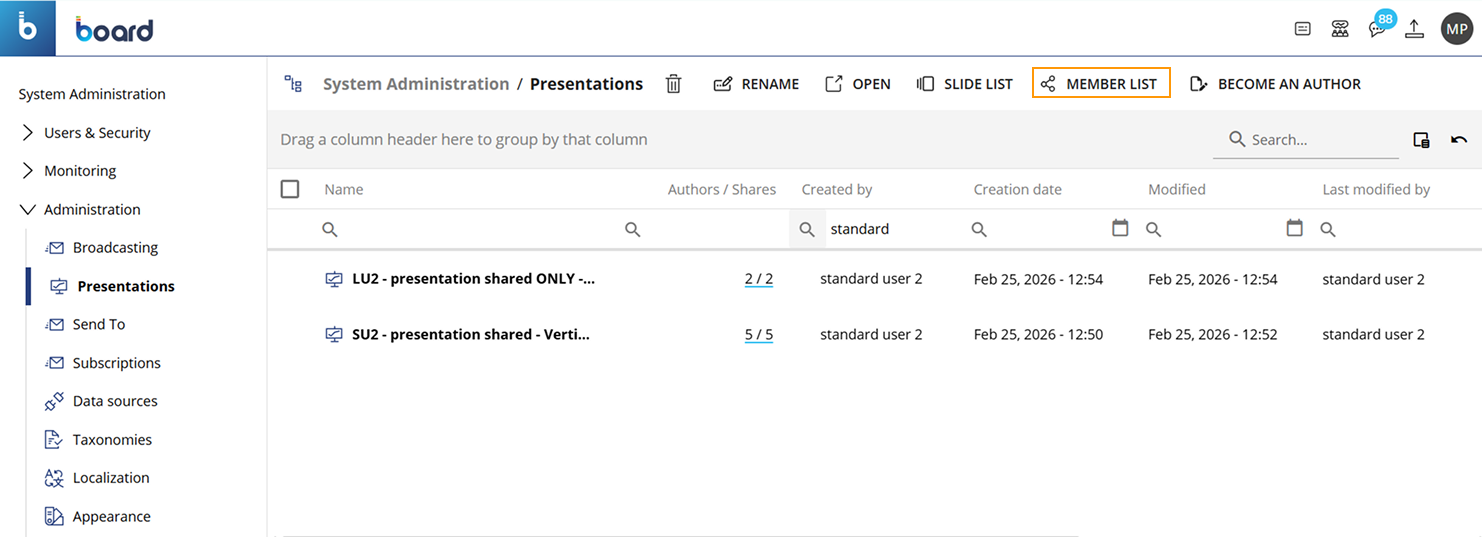Click BECOME AN AUTHOR button
1482x537 pixels.
[x=1275, y=84]
